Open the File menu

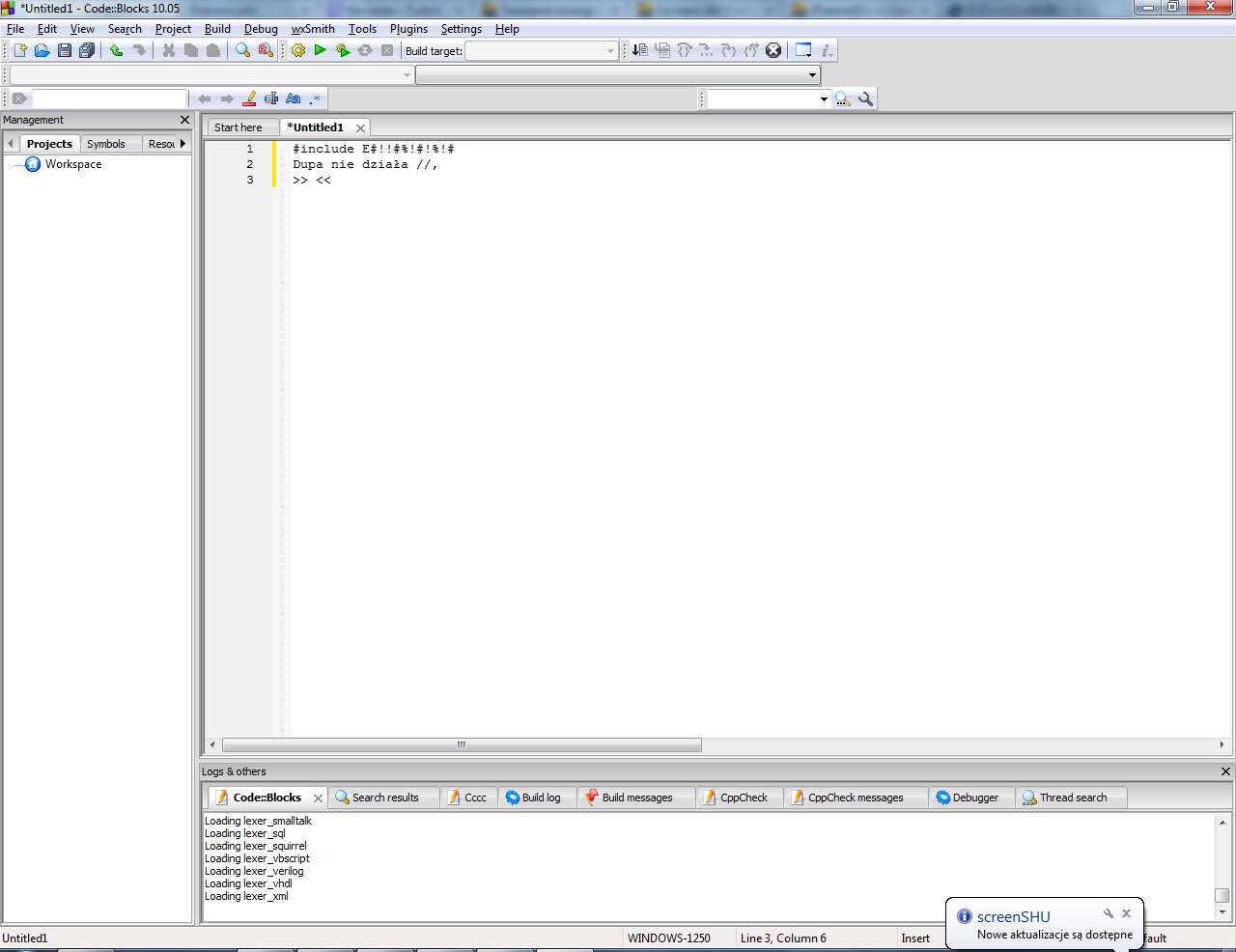15,29
